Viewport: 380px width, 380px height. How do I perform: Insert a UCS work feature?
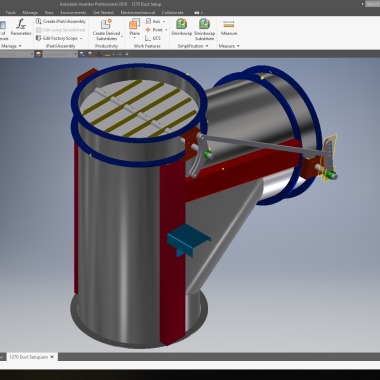tap(153, 38)
